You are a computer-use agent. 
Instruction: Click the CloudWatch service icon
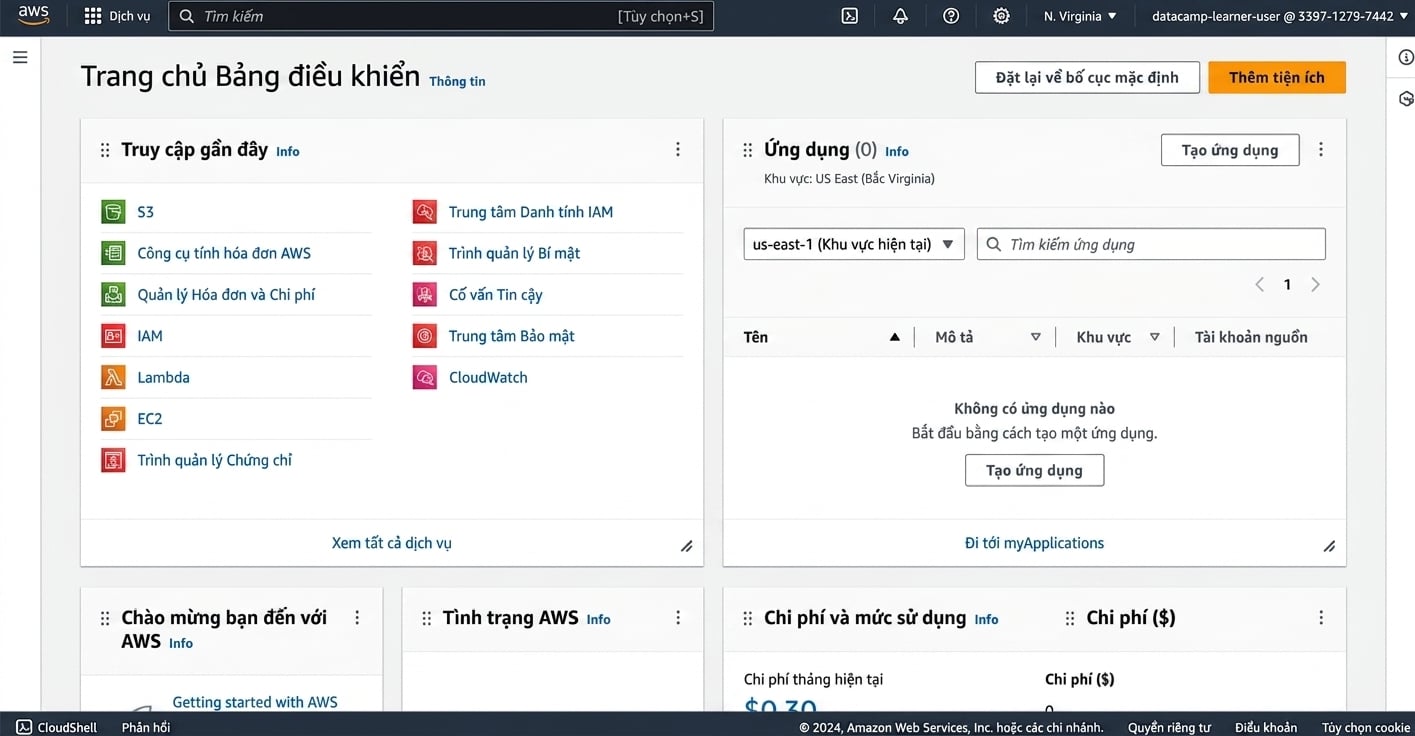[x=425, y=377]
